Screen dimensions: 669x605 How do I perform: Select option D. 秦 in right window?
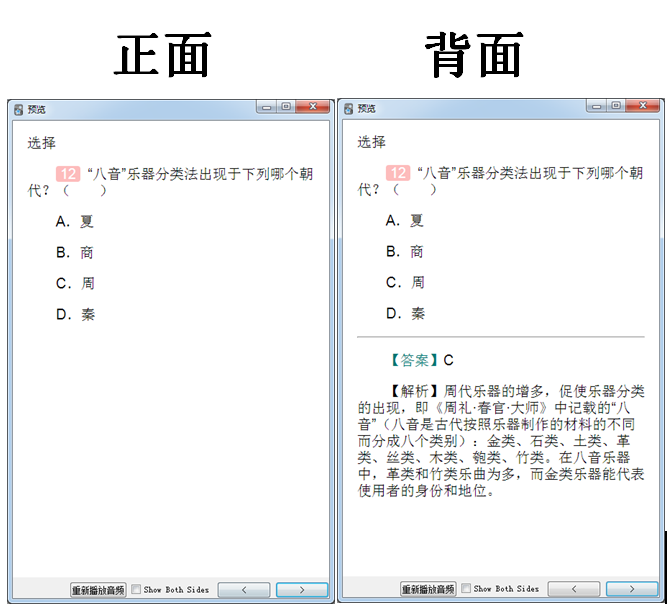(406, 314)
